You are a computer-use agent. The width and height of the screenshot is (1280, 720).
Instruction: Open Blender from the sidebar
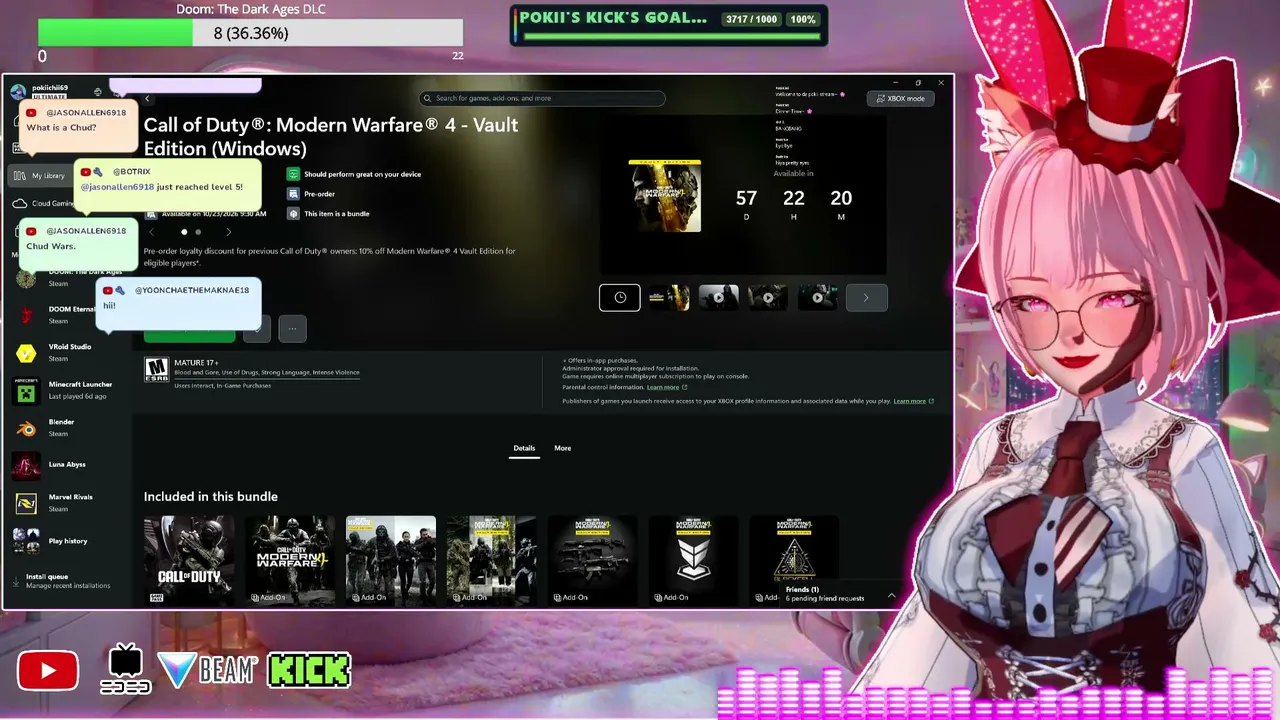coord(66,428)
